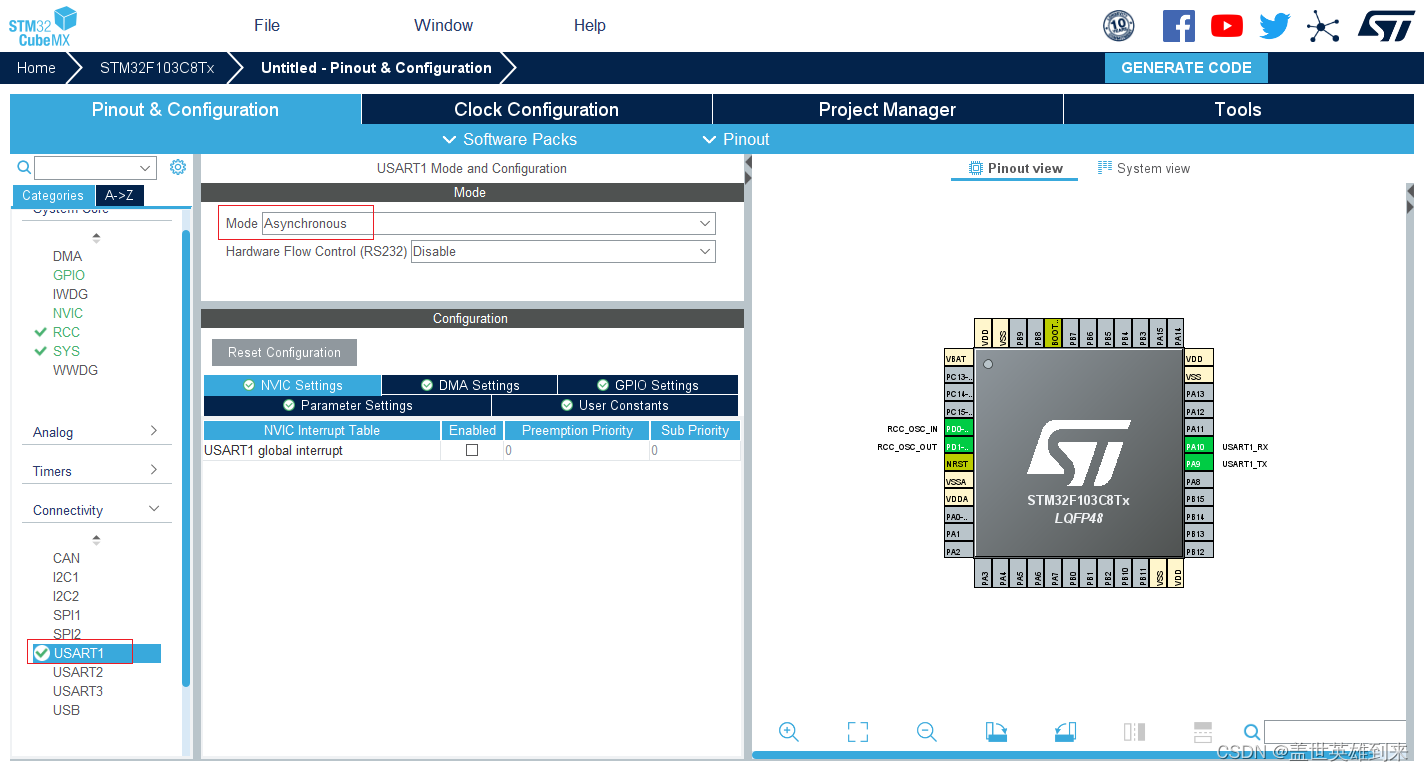
Task: Open the YouTube channel icon
Action: click(x=1226, y=25)
